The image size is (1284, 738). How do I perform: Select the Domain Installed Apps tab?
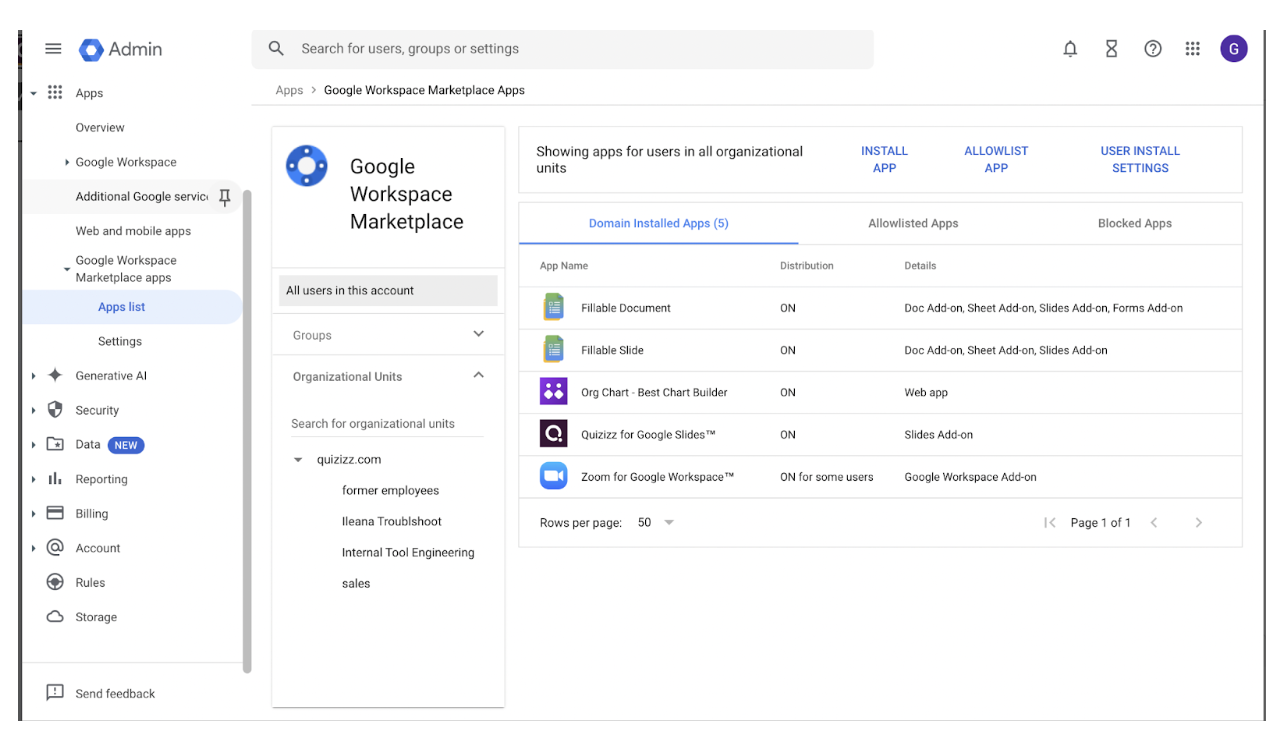pyautogui.click(x=658, y=223)
